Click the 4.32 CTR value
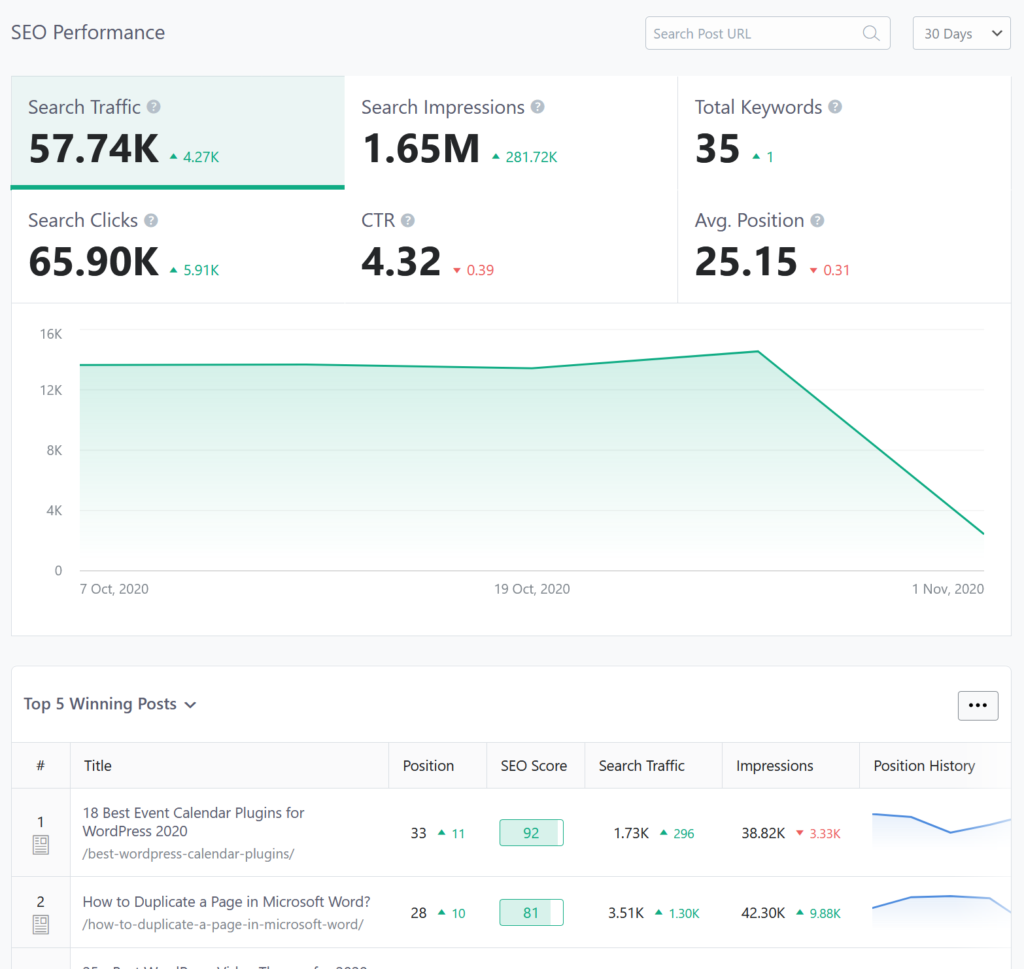This screenshot has width=1024, height=969. pos(401,262)
